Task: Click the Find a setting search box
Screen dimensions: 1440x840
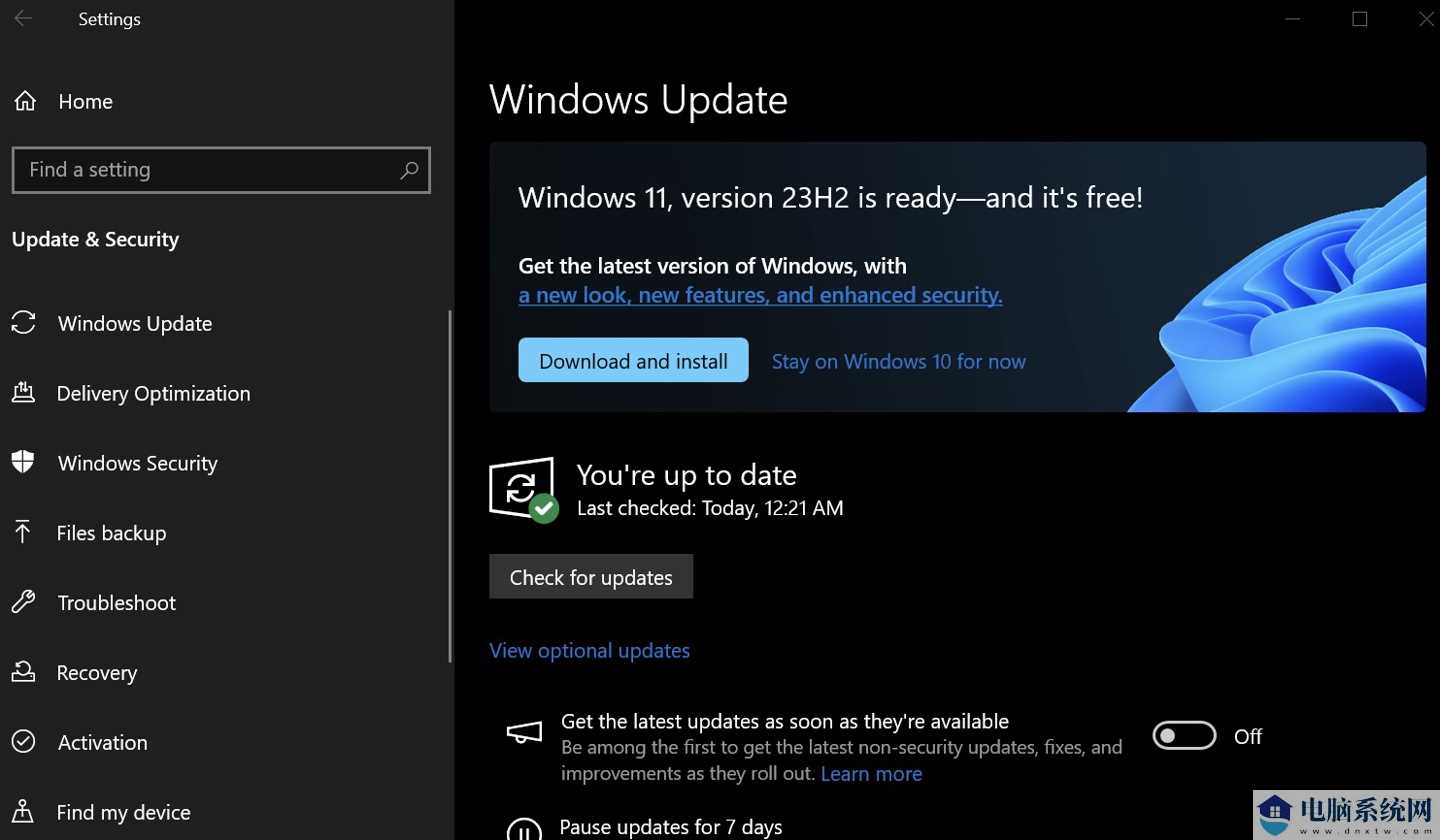Action: coord(221,170)
